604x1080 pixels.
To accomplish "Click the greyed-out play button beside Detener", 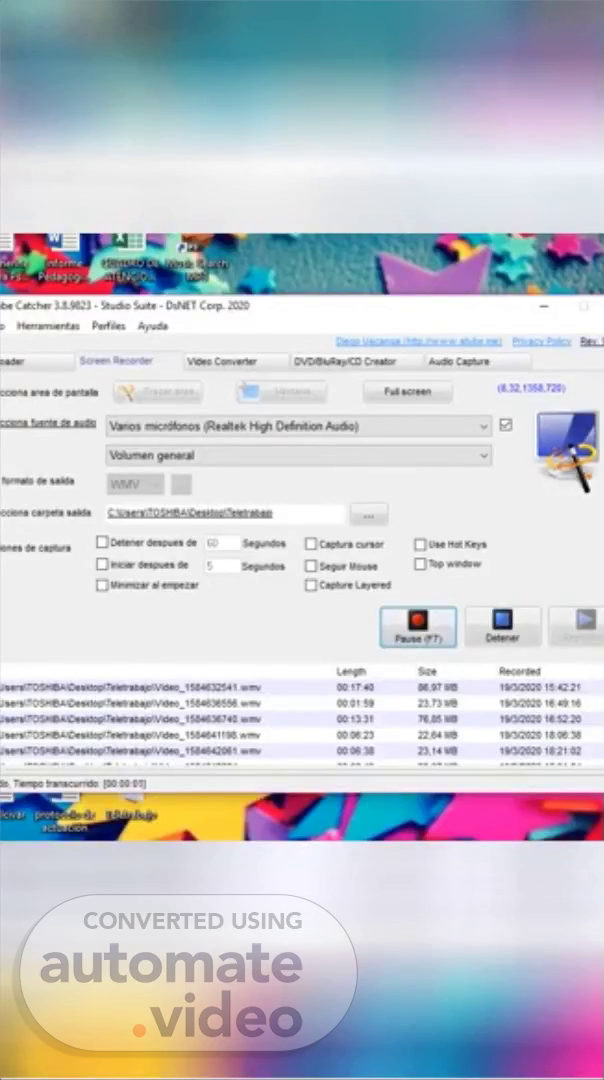I will pyautogui.click(x=578, y=627).
